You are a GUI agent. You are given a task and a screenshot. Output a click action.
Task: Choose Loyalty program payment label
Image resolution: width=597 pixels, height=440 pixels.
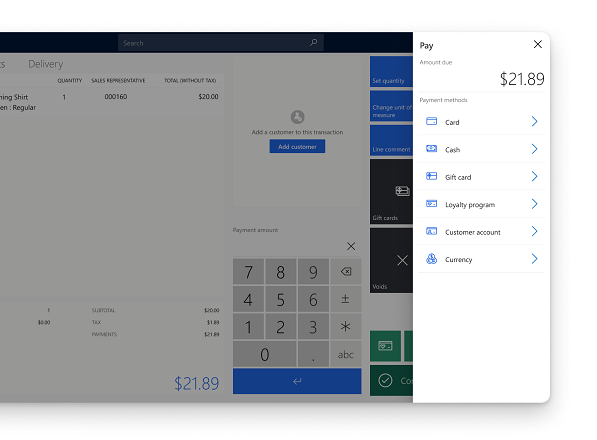coord(470,205)
